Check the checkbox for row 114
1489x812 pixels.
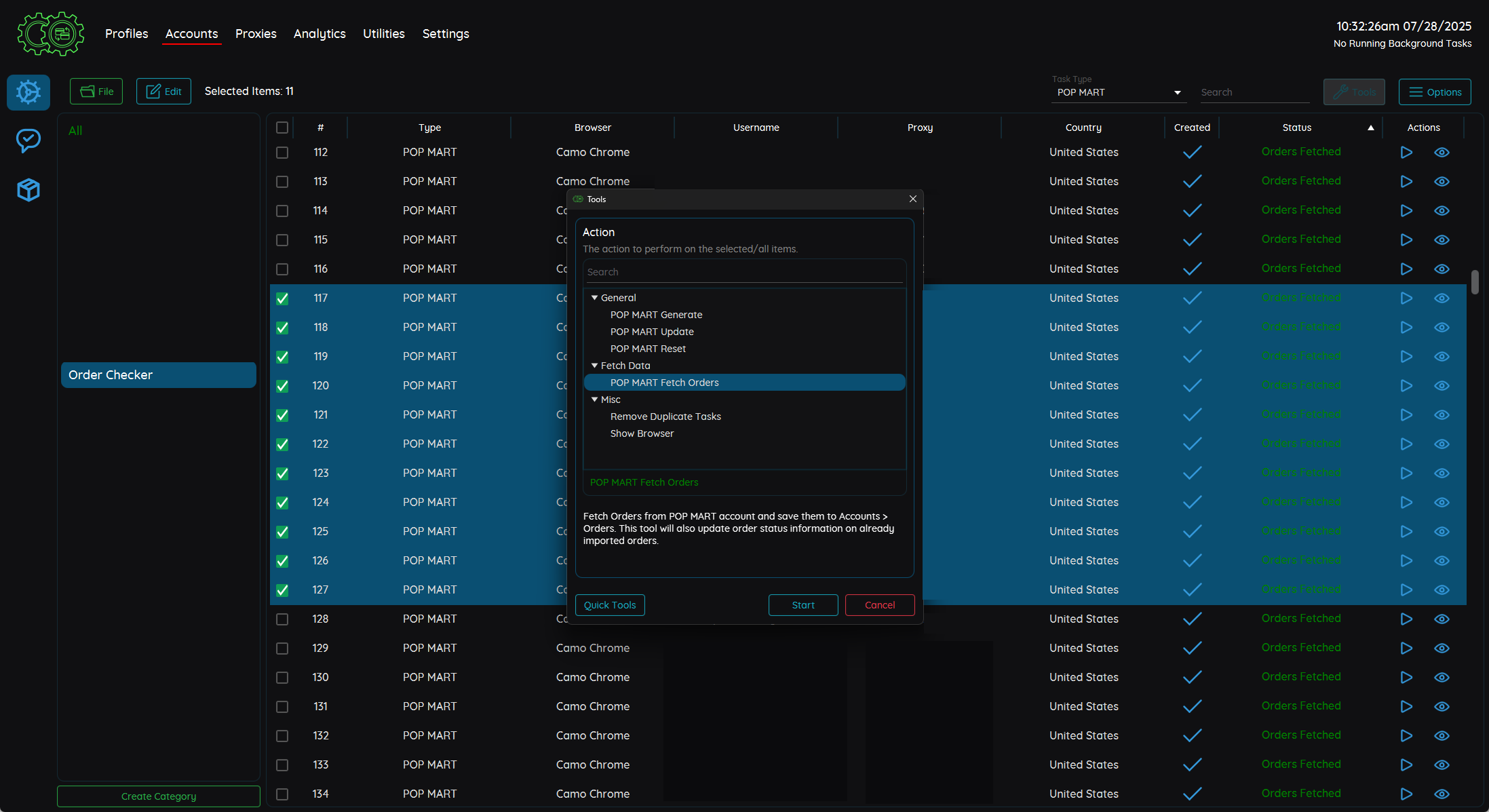(282, 210)
